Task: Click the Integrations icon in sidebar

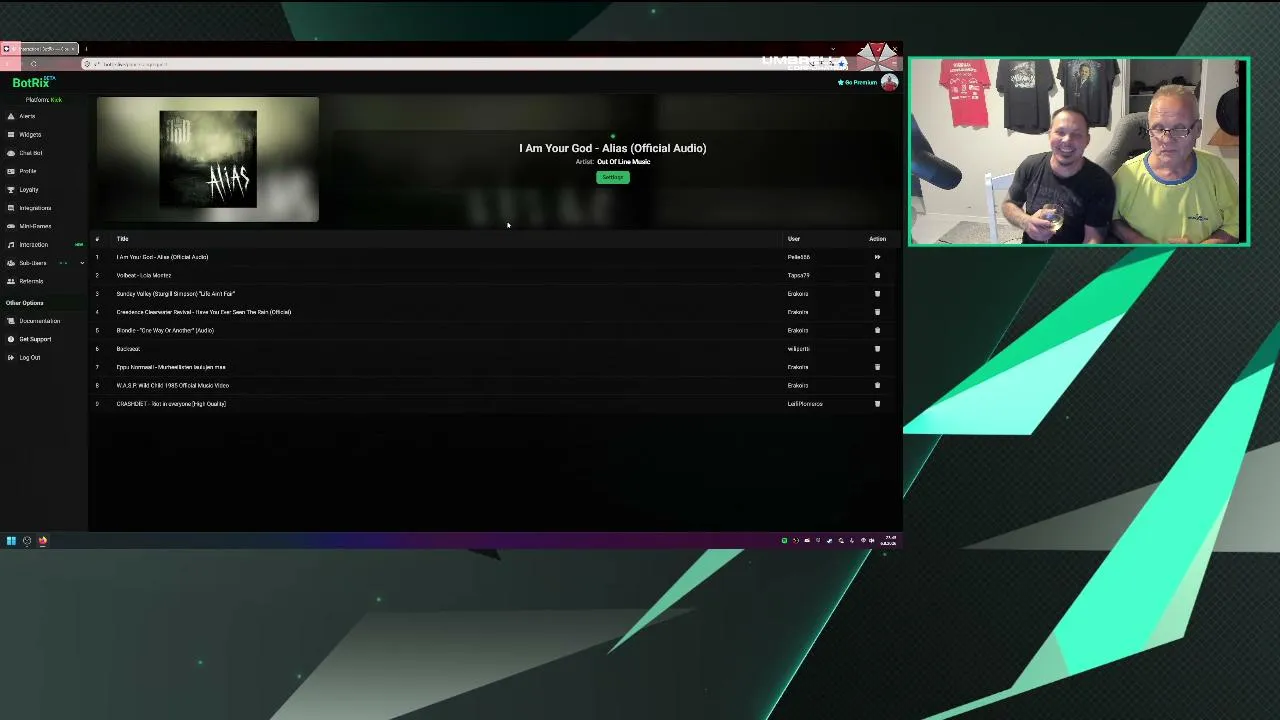Action: tap(11, 208)
